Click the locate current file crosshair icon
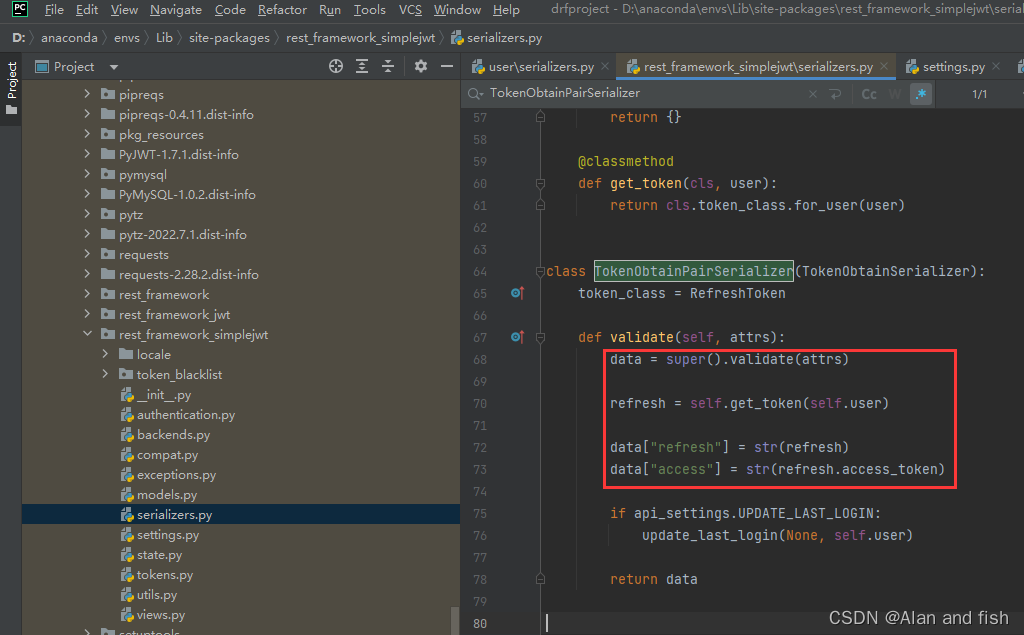The width and height of the screenshot is (1024, 635). point(336,66)
